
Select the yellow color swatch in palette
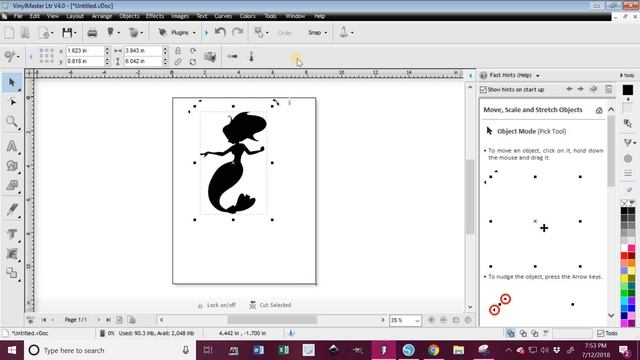point(624,278)
